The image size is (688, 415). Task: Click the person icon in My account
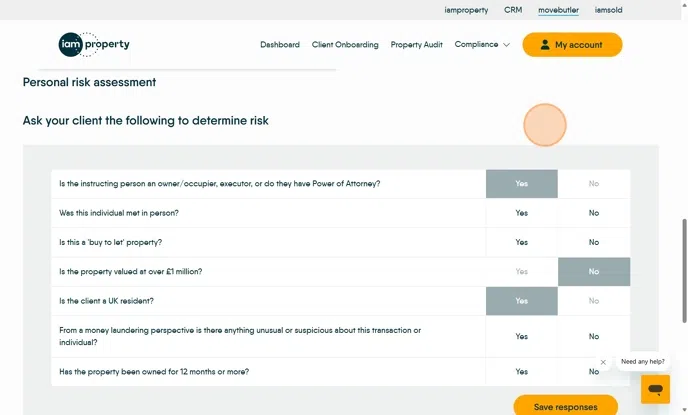(544, 45)
